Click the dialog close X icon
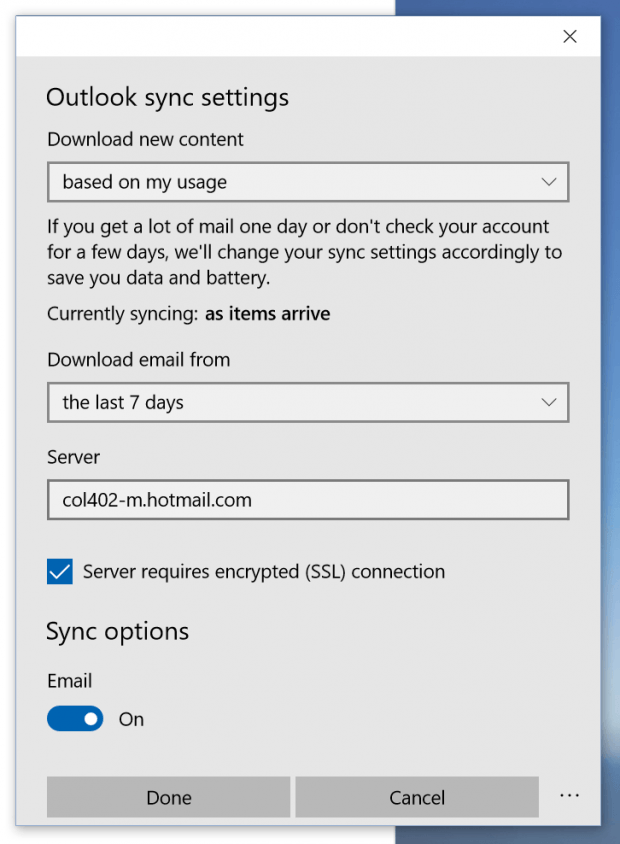This screenshot has width=620, height=844. tap(570, 36)
